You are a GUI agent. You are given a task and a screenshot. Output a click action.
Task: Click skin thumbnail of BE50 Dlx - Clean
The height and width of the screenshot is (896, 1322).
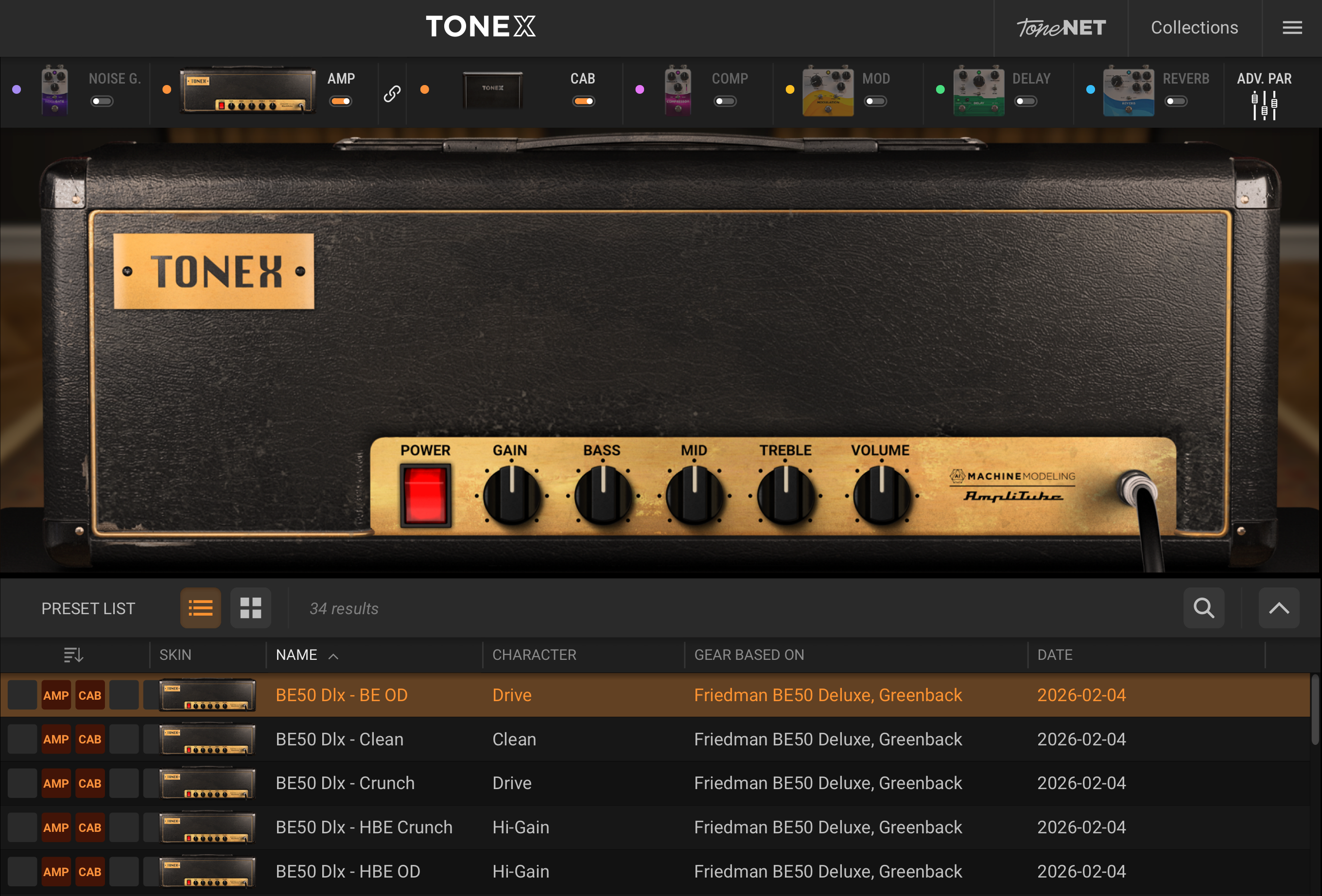207,739
